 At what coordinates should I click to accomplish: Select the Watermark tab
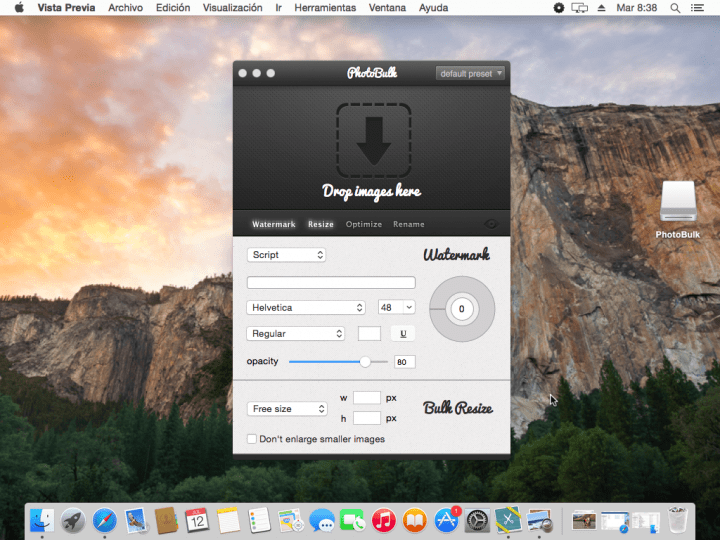tap(274, 224)
